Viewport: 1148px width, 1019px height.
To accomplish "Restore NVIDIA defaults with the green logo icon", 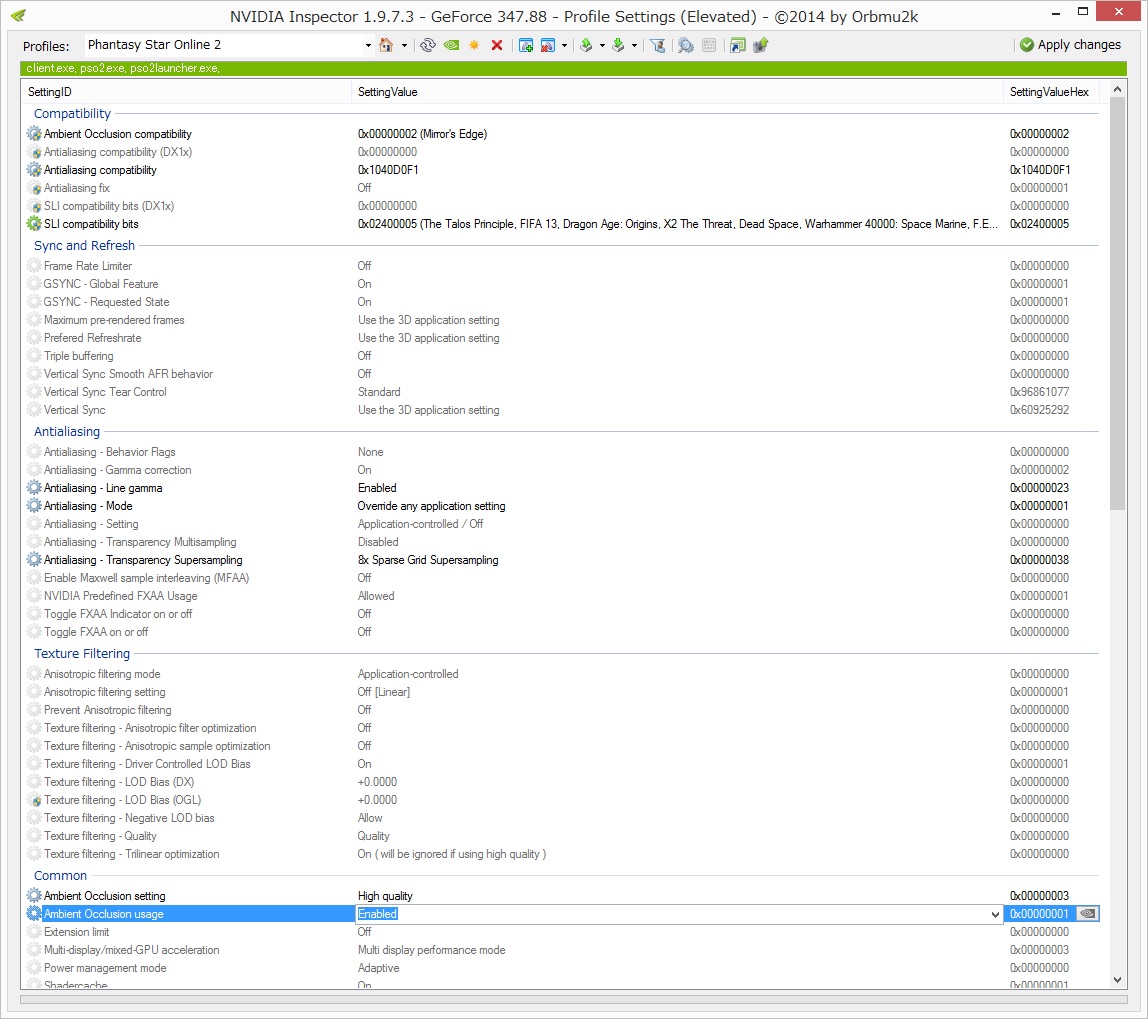I will 452,45.
